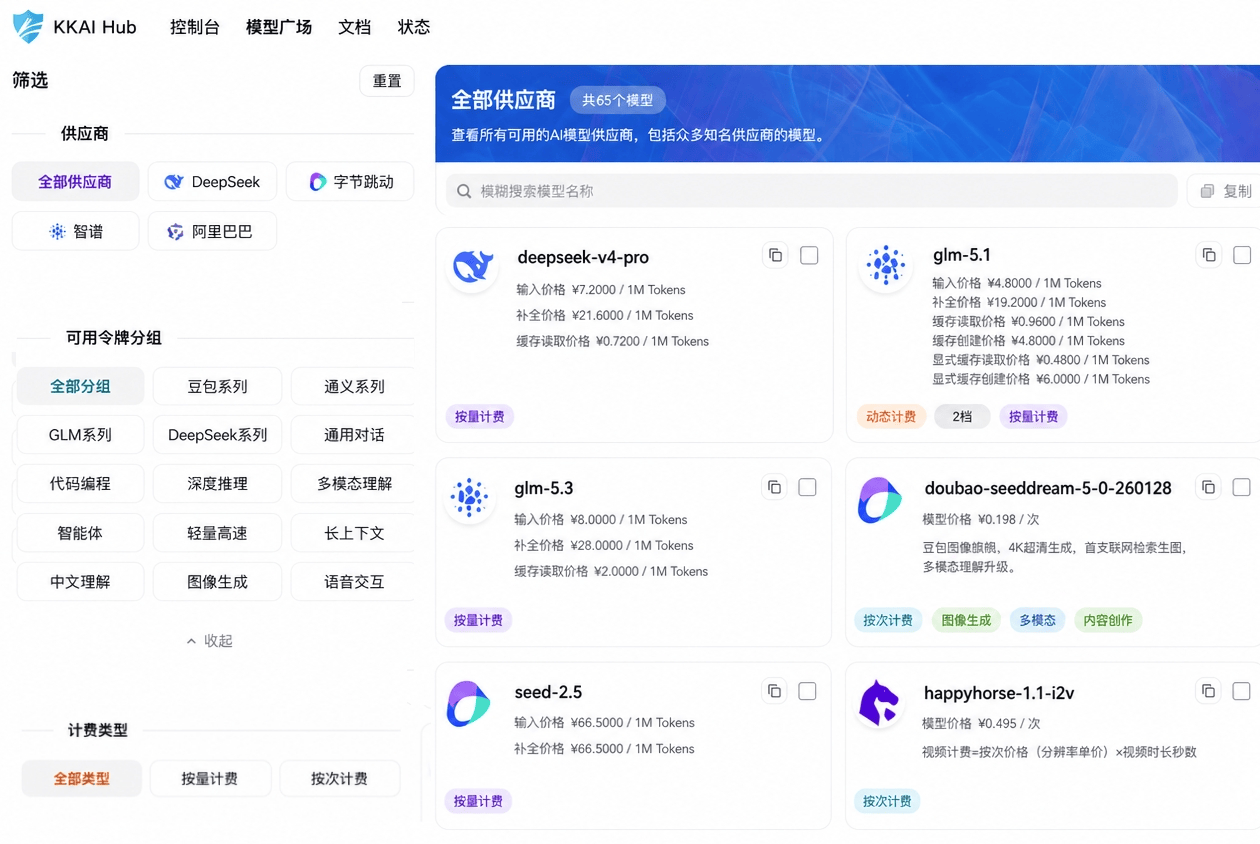Tick the glm-5.3 checkbox
The width and height of the screenshot is (1260, 844).
807,487
